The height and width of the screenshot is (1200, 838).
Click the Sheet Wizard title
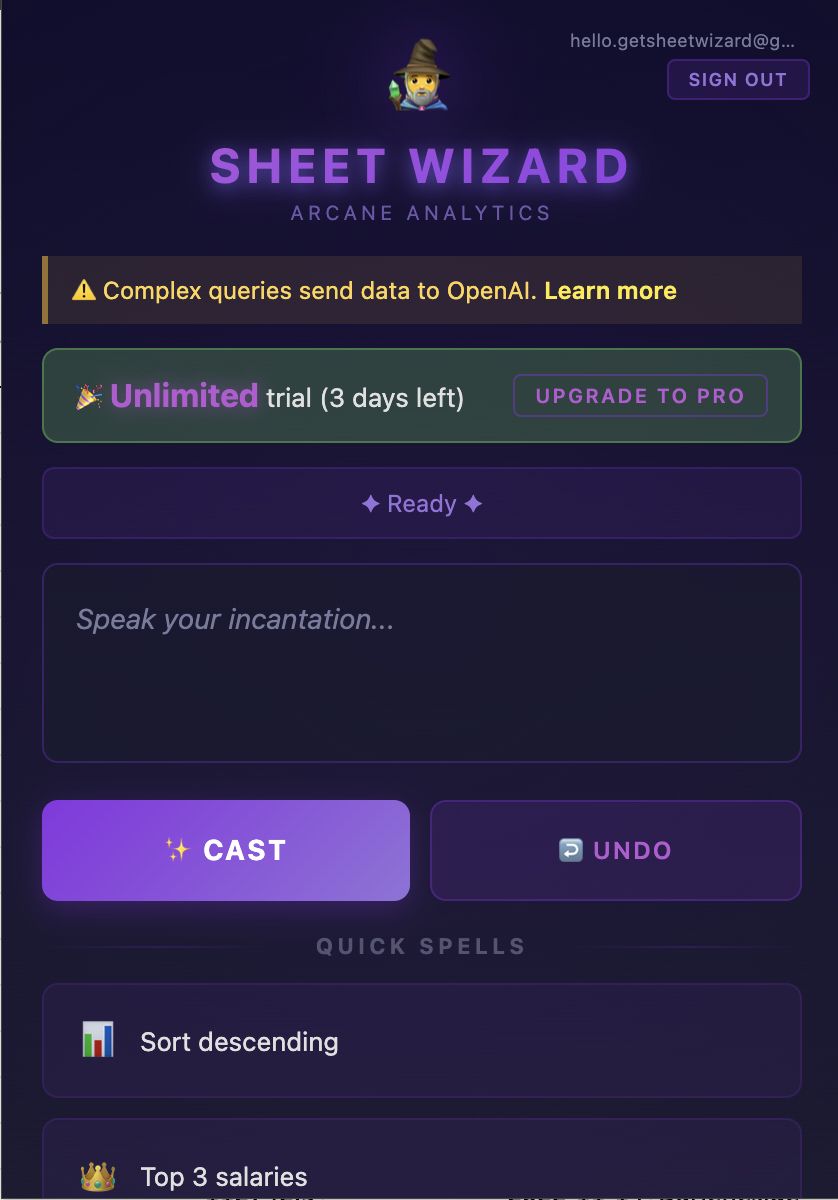coord(419,165)
